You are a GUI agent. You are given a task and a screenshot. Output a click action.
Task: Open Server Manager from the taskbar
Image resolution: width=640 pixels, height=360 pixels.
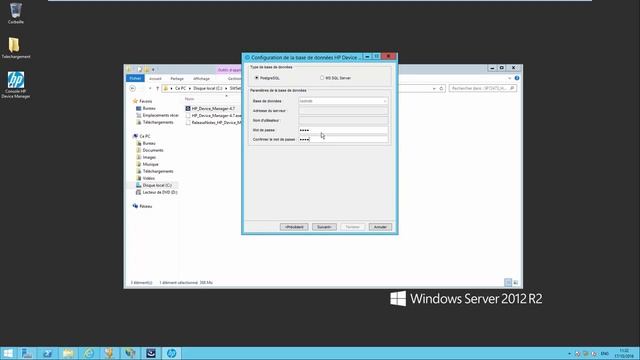pos(27,353)
